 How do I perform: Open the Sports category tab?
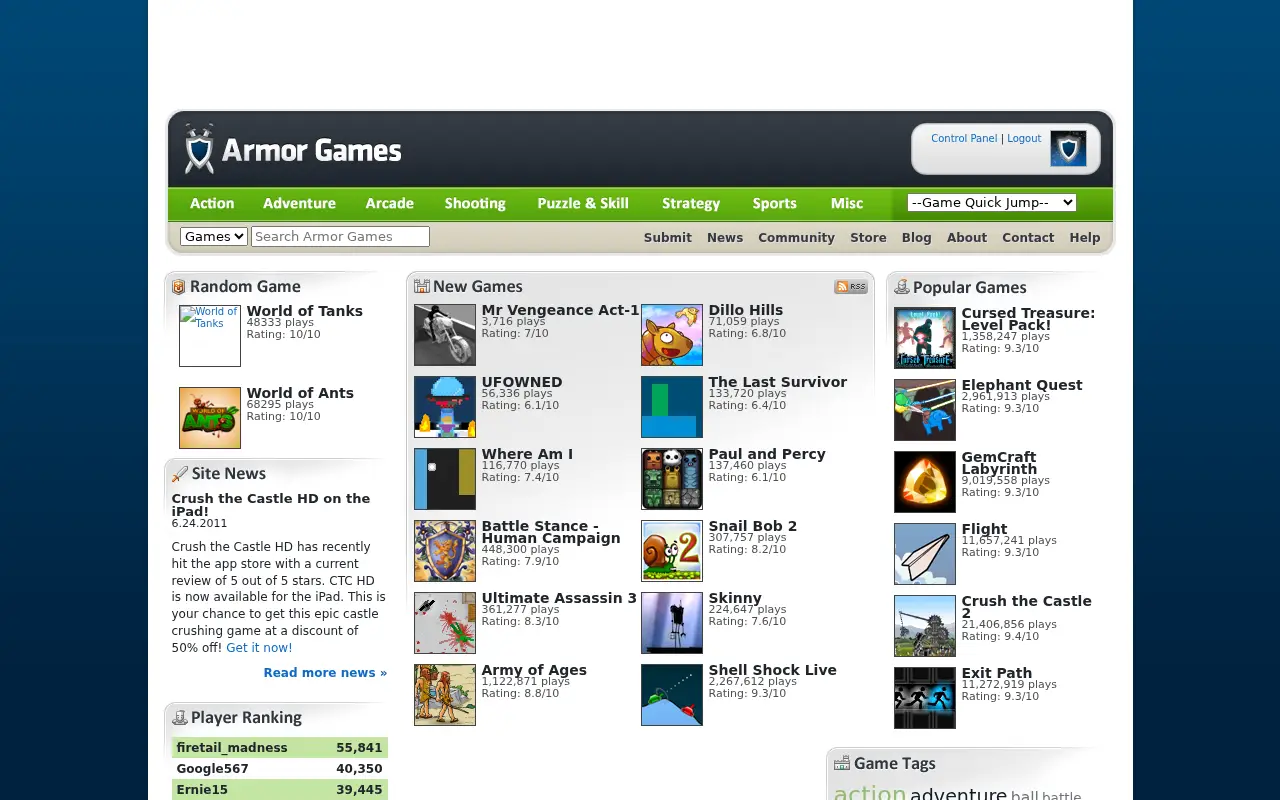(775, 203)
